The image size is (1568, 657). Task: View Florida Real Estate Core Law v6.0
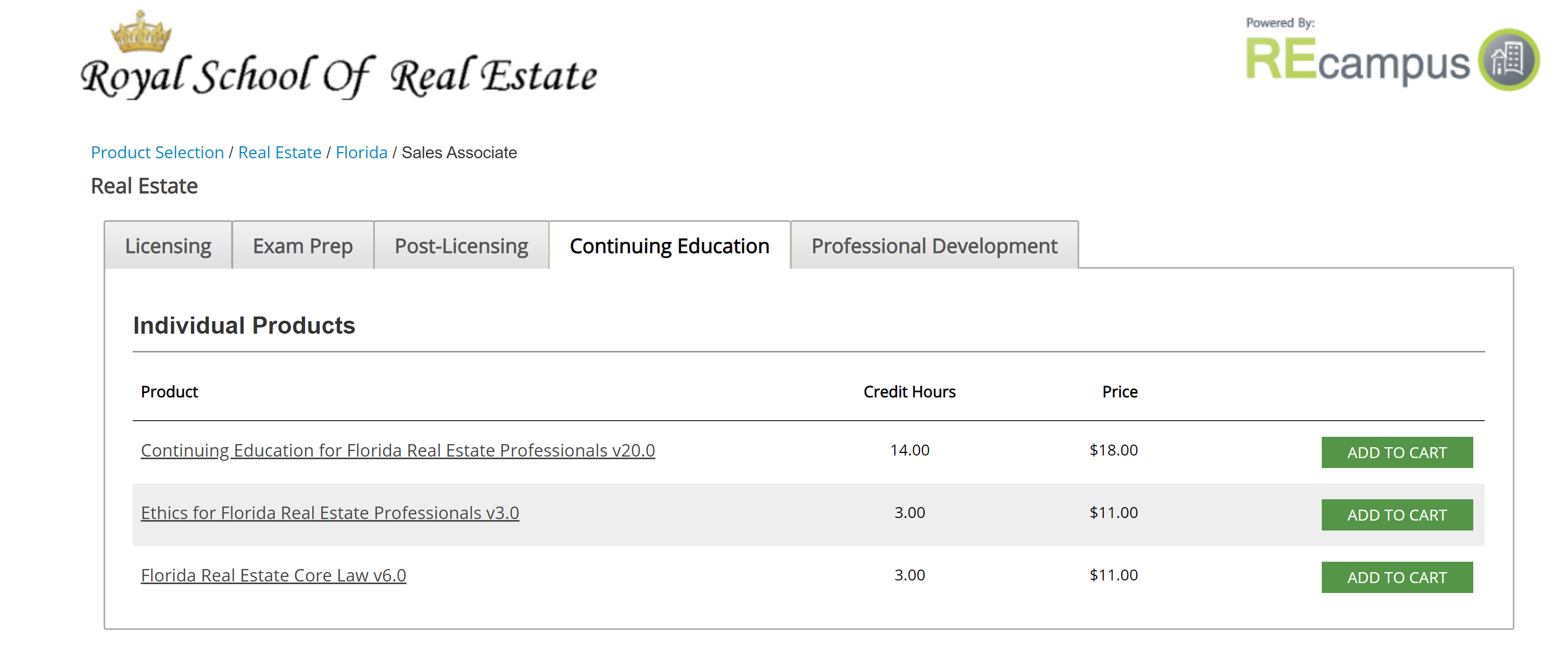click(x=273, y=575)
